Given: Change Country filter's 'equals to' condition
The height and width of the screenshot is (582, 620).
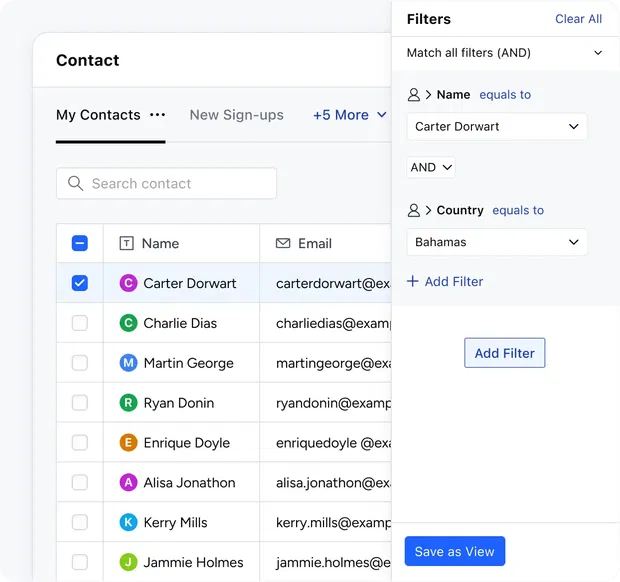Looking at the screenshot, I should [518, 210].
